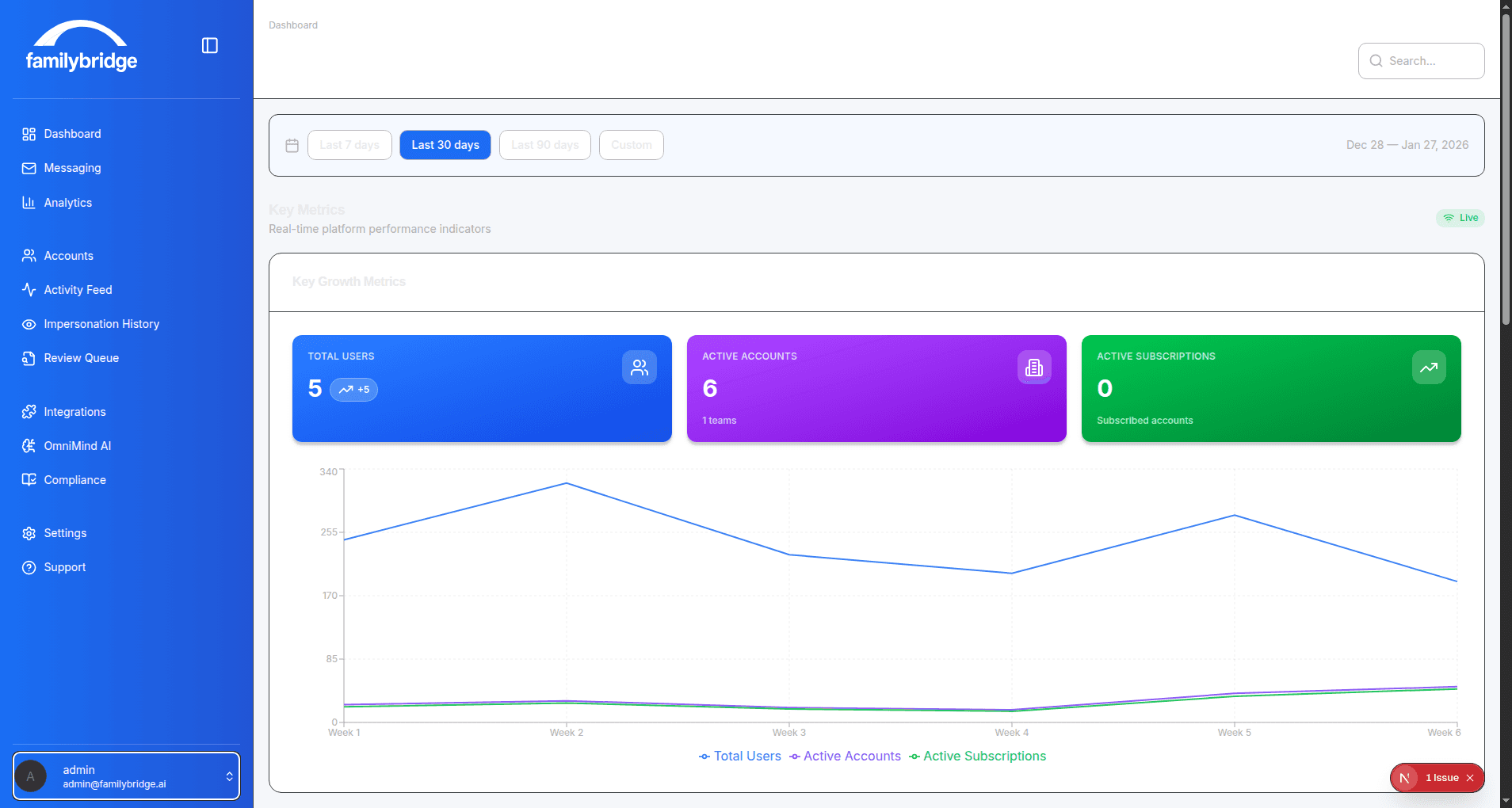This screenshot has height=808, width=1512.
Task: Open the Accounts page from the sidebar
Action: [x=68, y=255]
